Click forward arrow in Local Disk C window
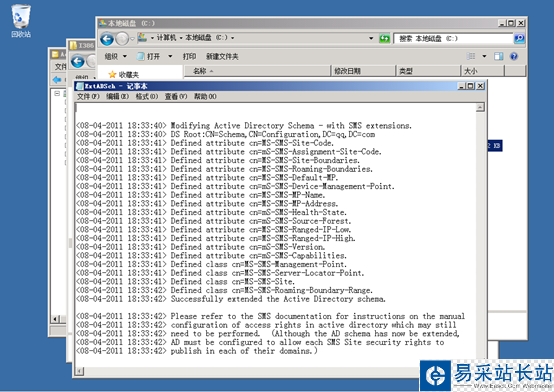 coord(122,39)
